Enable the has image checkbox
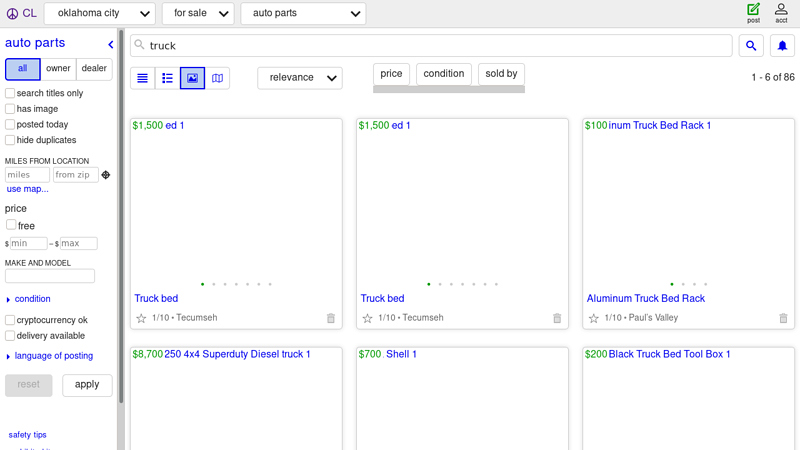 10,109
